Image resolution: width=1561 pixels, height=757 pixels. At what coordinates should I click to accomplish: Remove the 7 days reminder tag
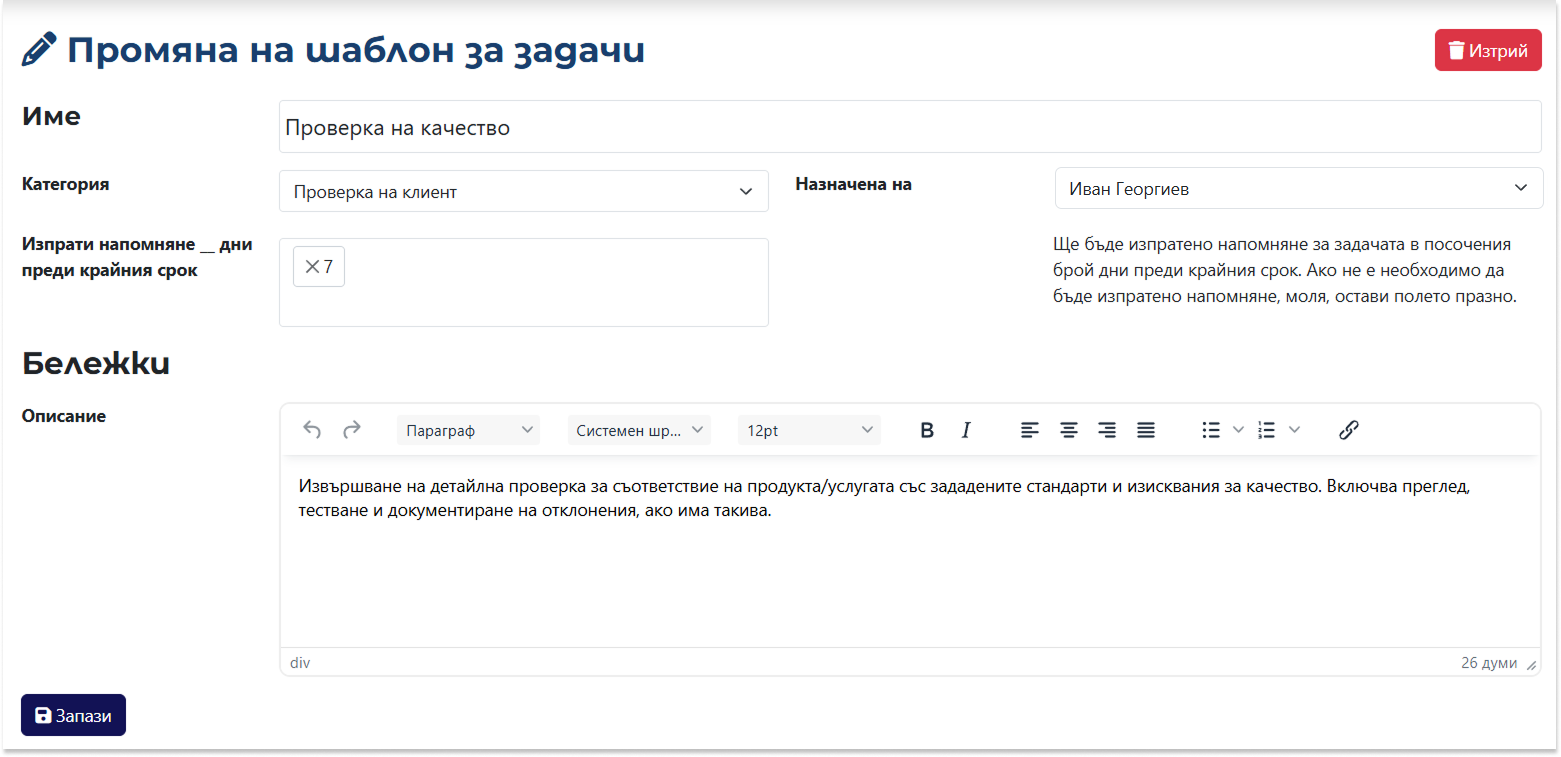311,267
